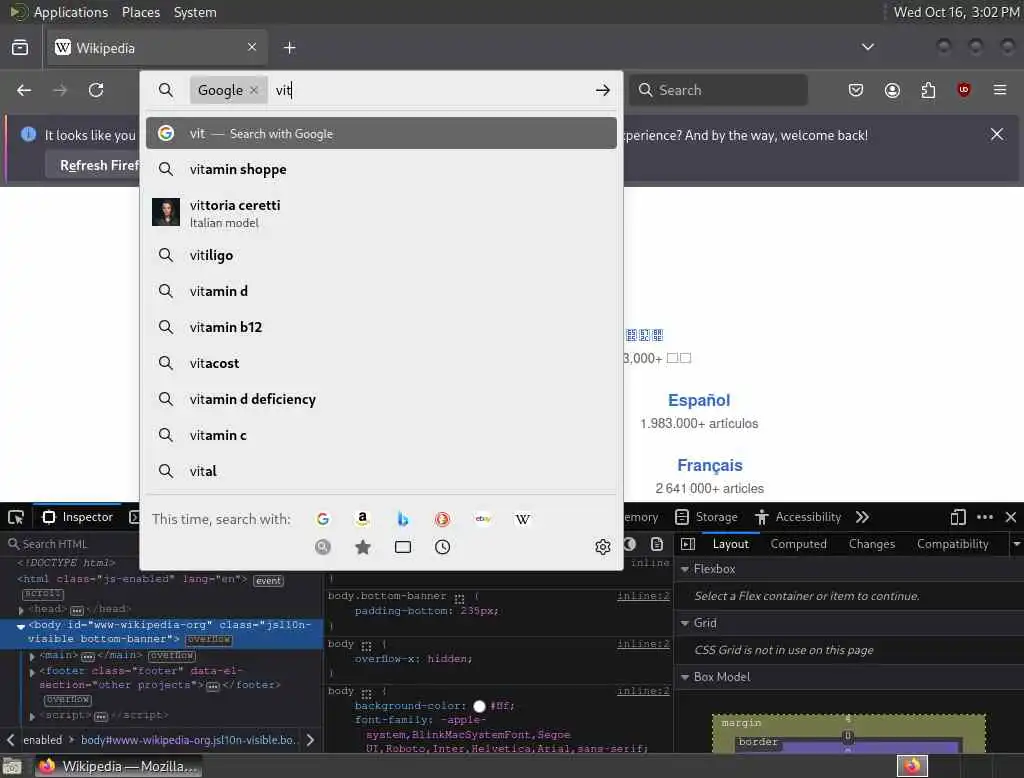
Task: Expand the main element node
Action: (32, 655)
